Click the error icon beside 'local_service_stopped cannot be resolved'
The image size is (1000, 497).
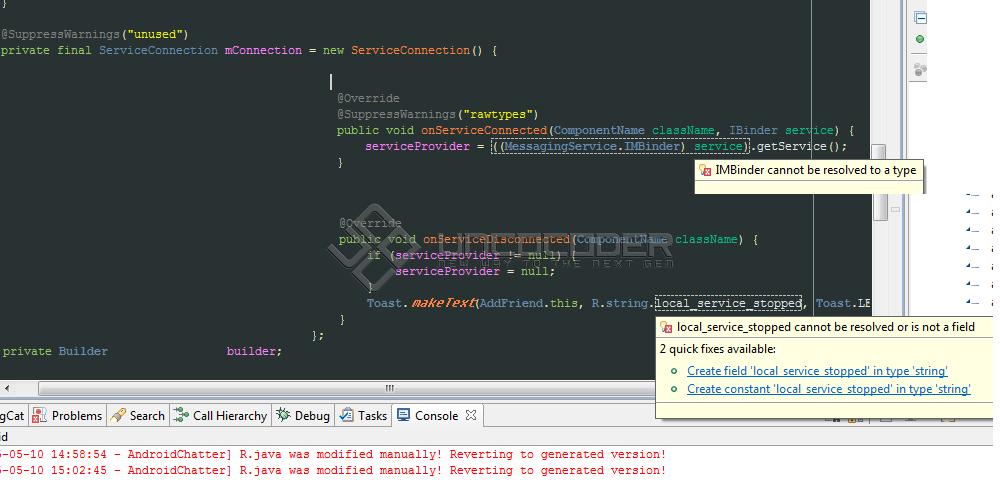pos(666,327)
